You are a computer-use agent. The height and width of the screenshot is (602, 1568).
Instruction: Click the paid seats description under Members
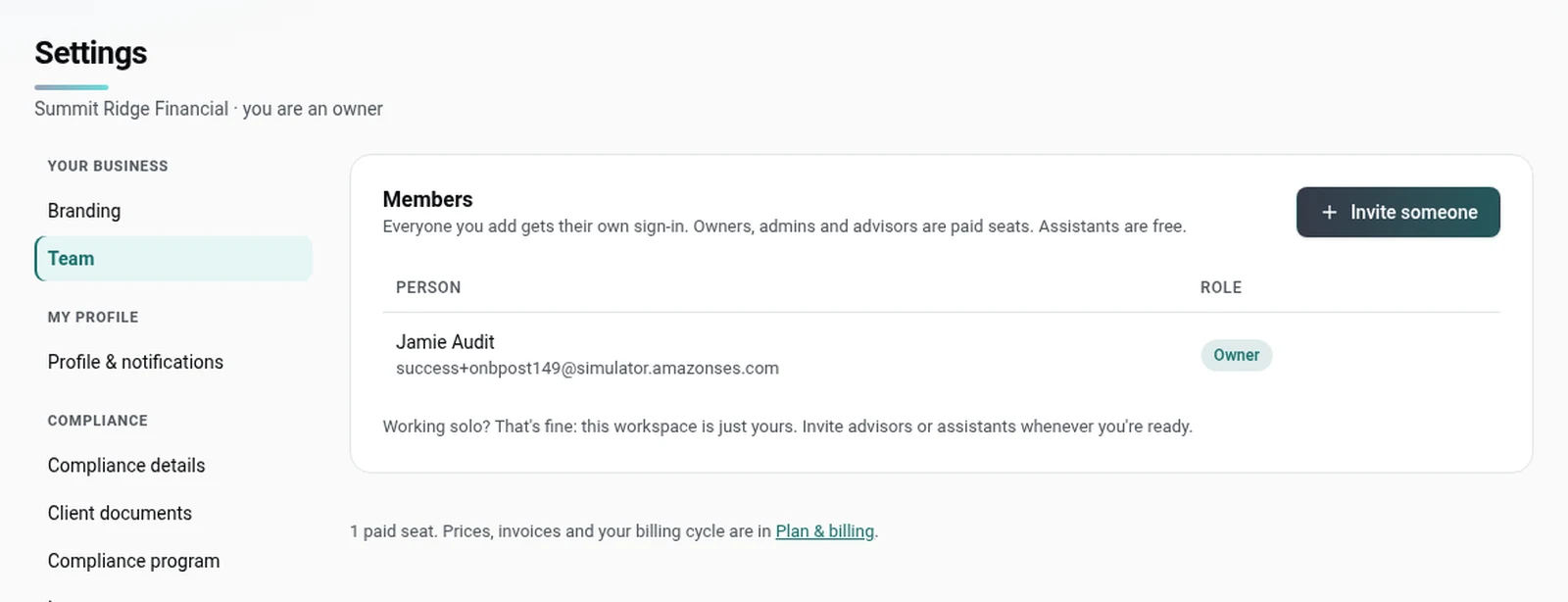(784, 226)
